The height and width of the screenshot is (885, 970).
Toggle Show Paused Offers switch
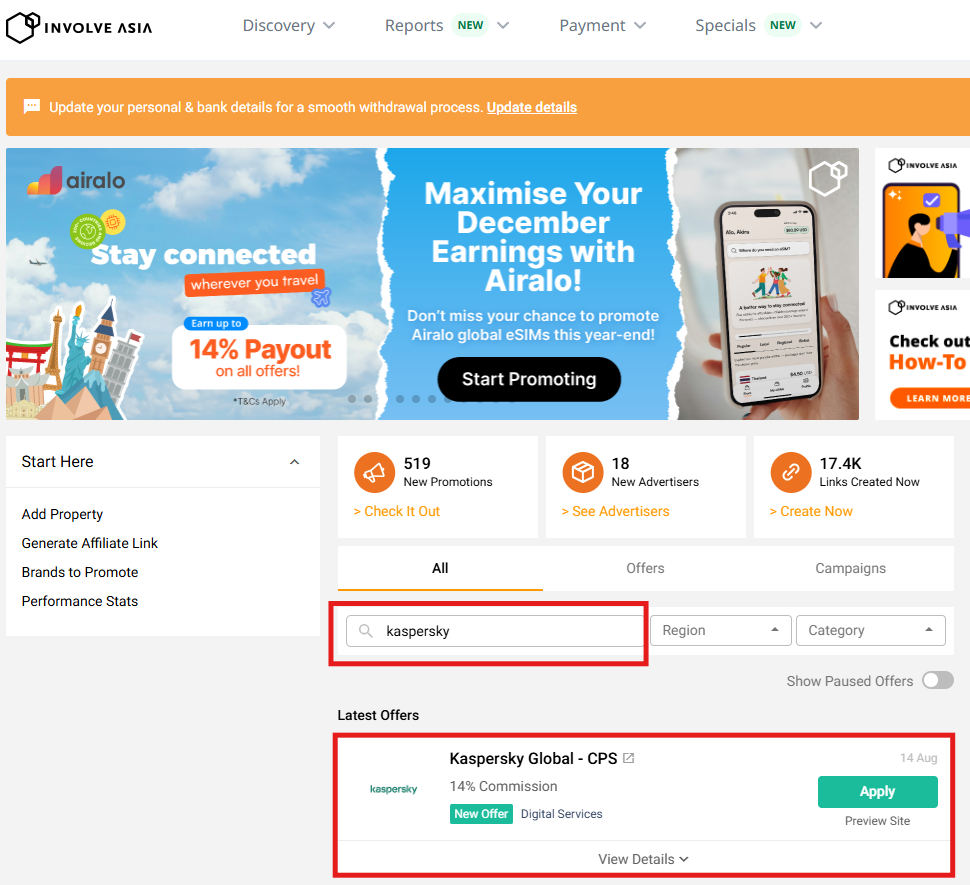coord(937,681)
